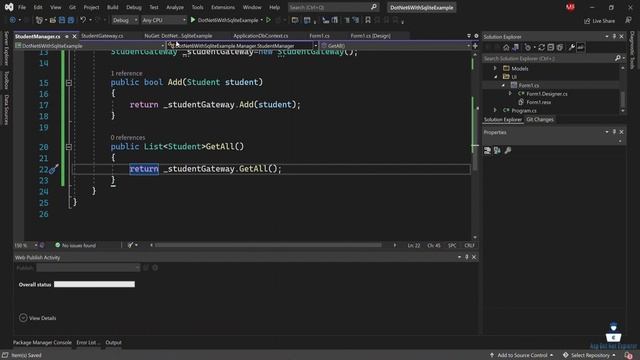Open the Extensions menu

tap(223, 7)
